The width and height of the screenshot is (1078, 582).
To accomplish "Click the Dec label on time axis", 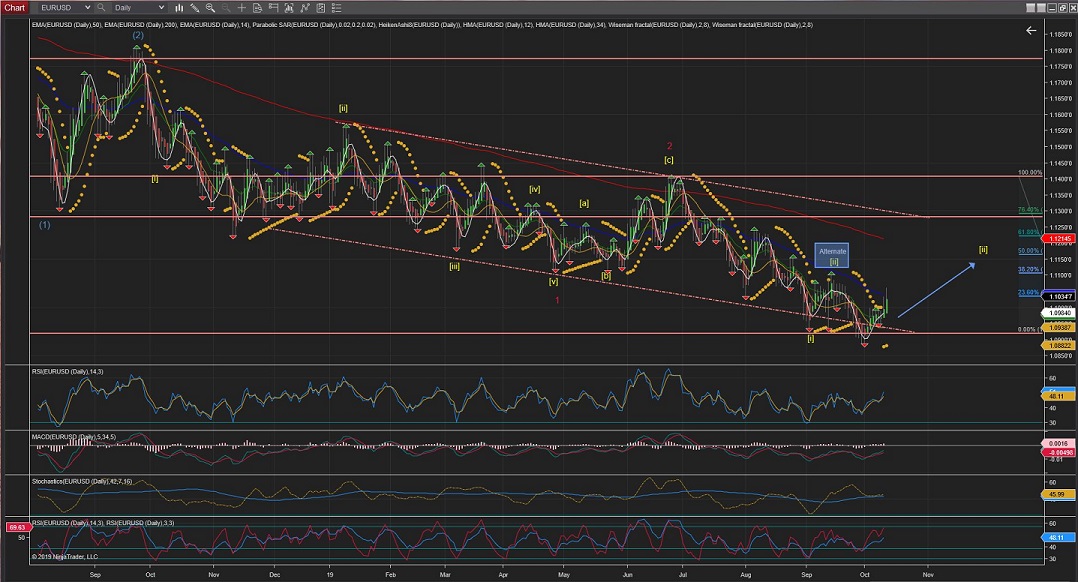I will tap(274, 574).
